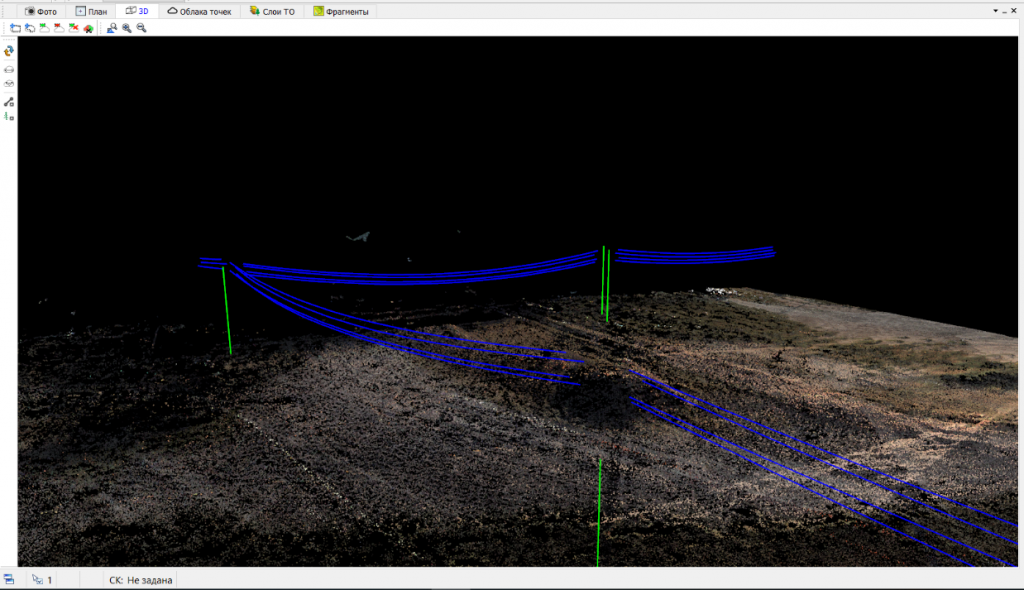Click the zoom out magnifier
This screenshot has height=590, width=1024.
(142, 28)
